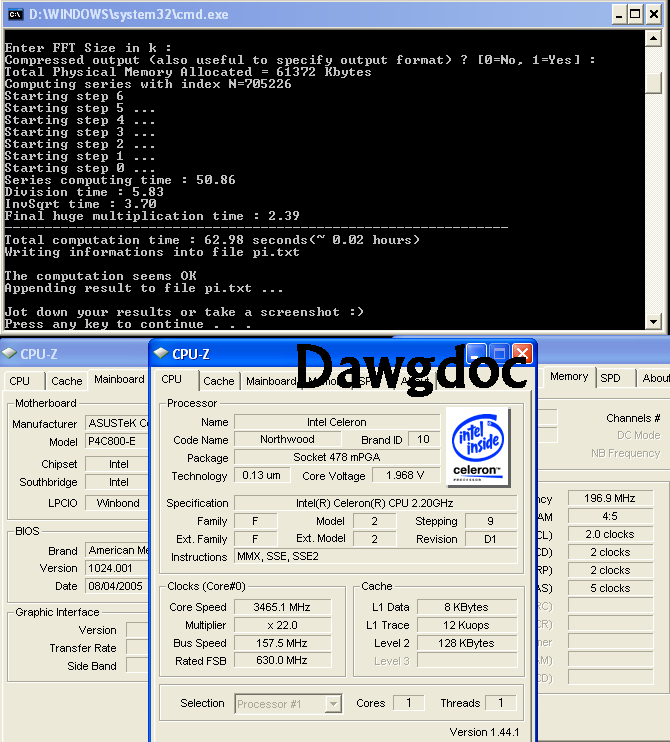Screen dimensions: 670x742
Task: Select Cache tab in left CPU-Z window
Action: point(67,381)
